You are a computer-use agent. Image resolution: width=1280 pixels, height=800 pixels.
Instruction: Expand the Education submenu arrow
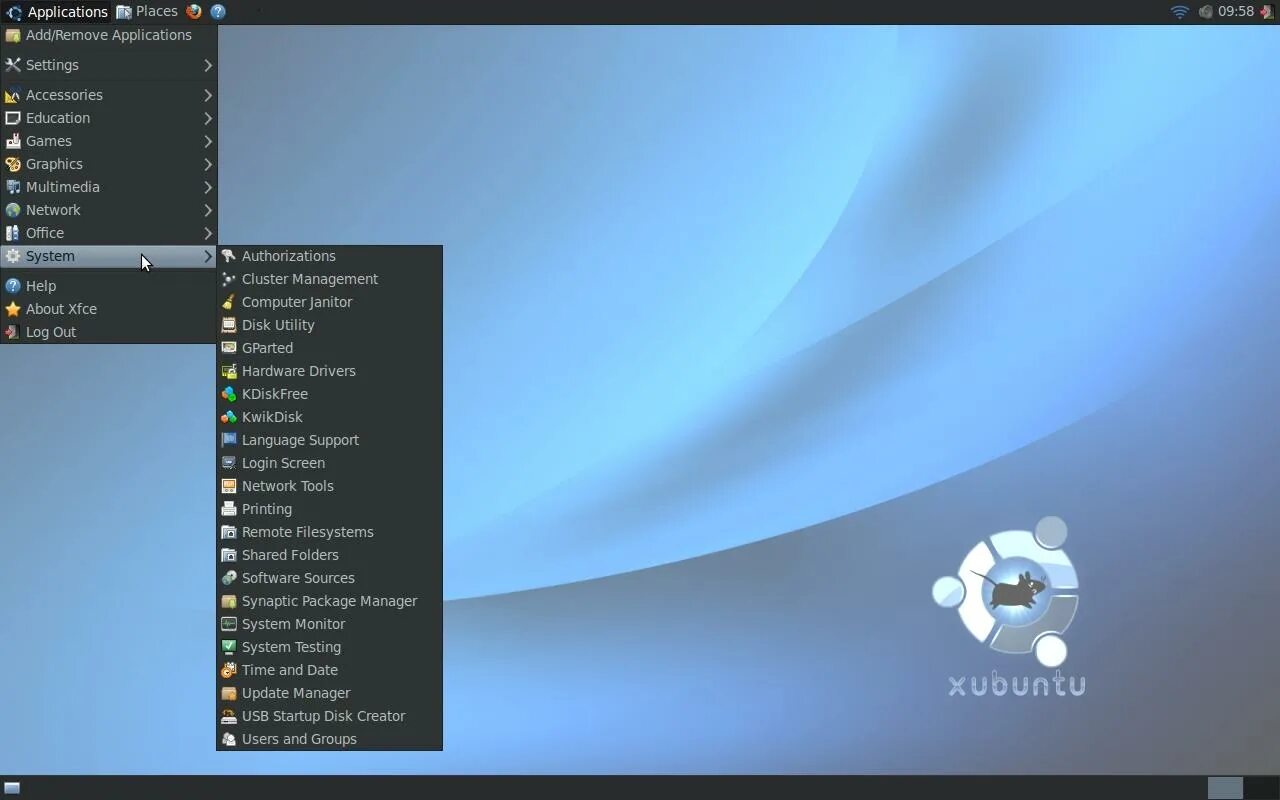tap(208, 118)
